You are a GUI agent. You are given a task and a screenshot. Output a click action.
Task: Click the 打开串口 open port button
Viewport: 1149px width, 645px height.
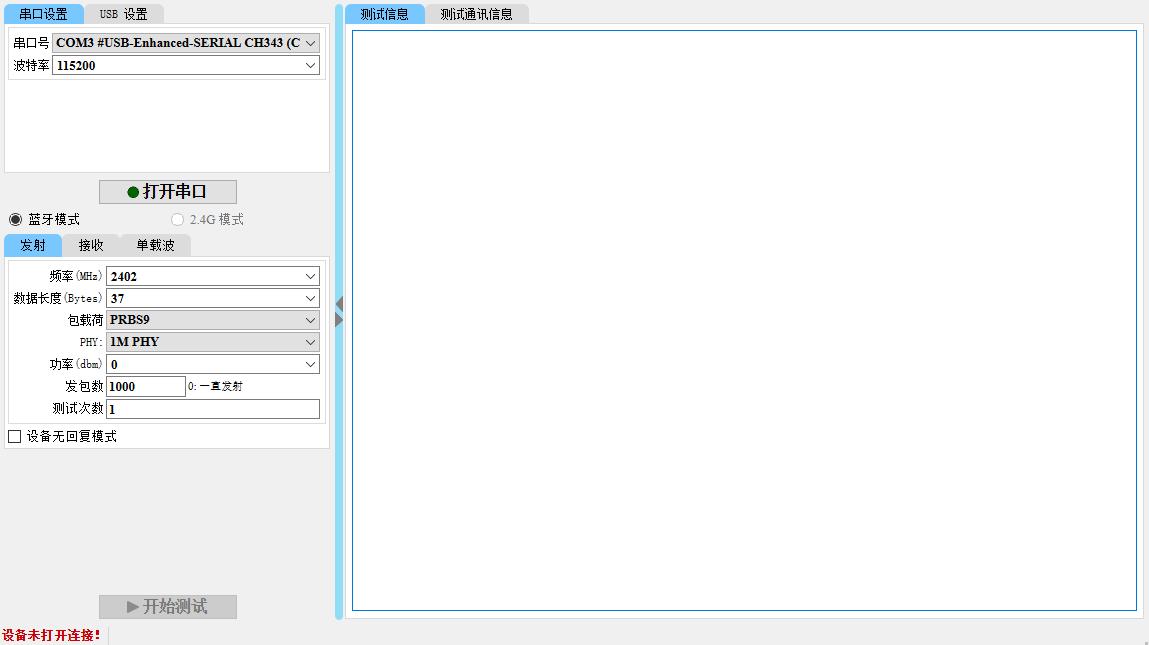(x=168, y=192)
